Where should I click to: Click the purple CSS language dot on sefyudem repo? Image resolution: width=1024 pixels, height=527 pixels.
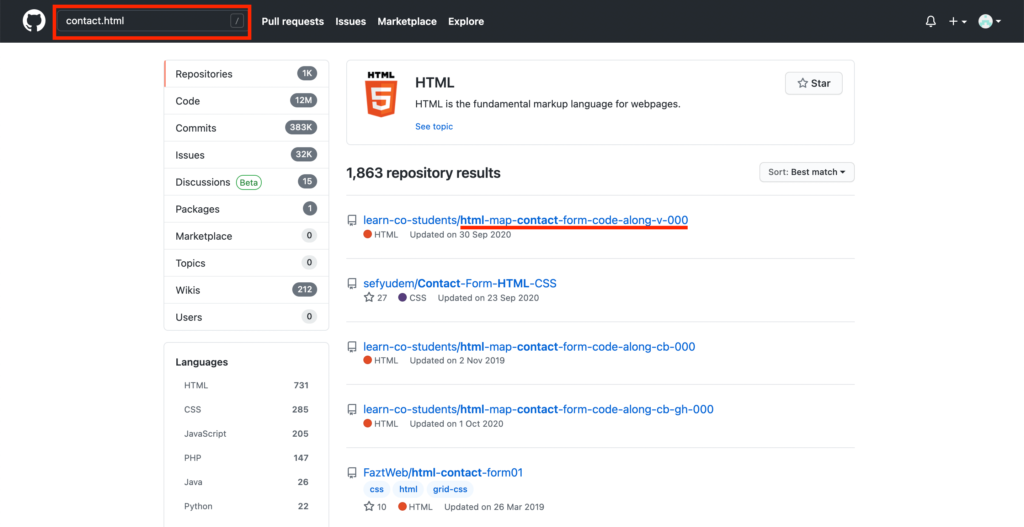402,298
